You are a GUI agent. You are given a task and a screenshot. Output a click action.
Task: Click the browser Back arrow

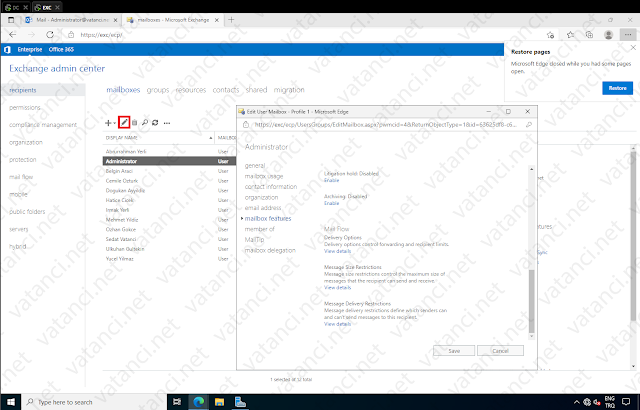(x=13, y=35)
